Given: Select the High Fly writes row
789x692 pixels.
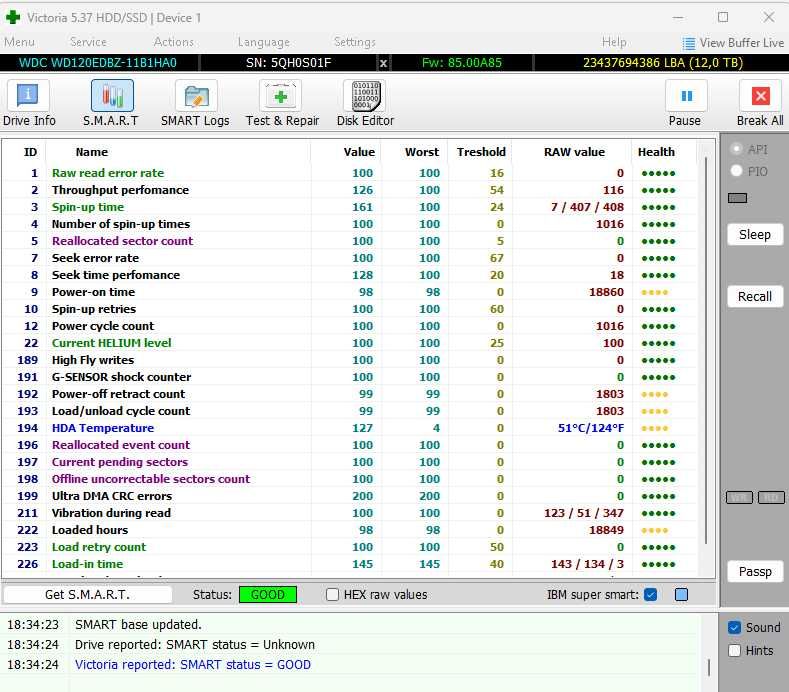Looking at the screenshot, I should 350,360.
